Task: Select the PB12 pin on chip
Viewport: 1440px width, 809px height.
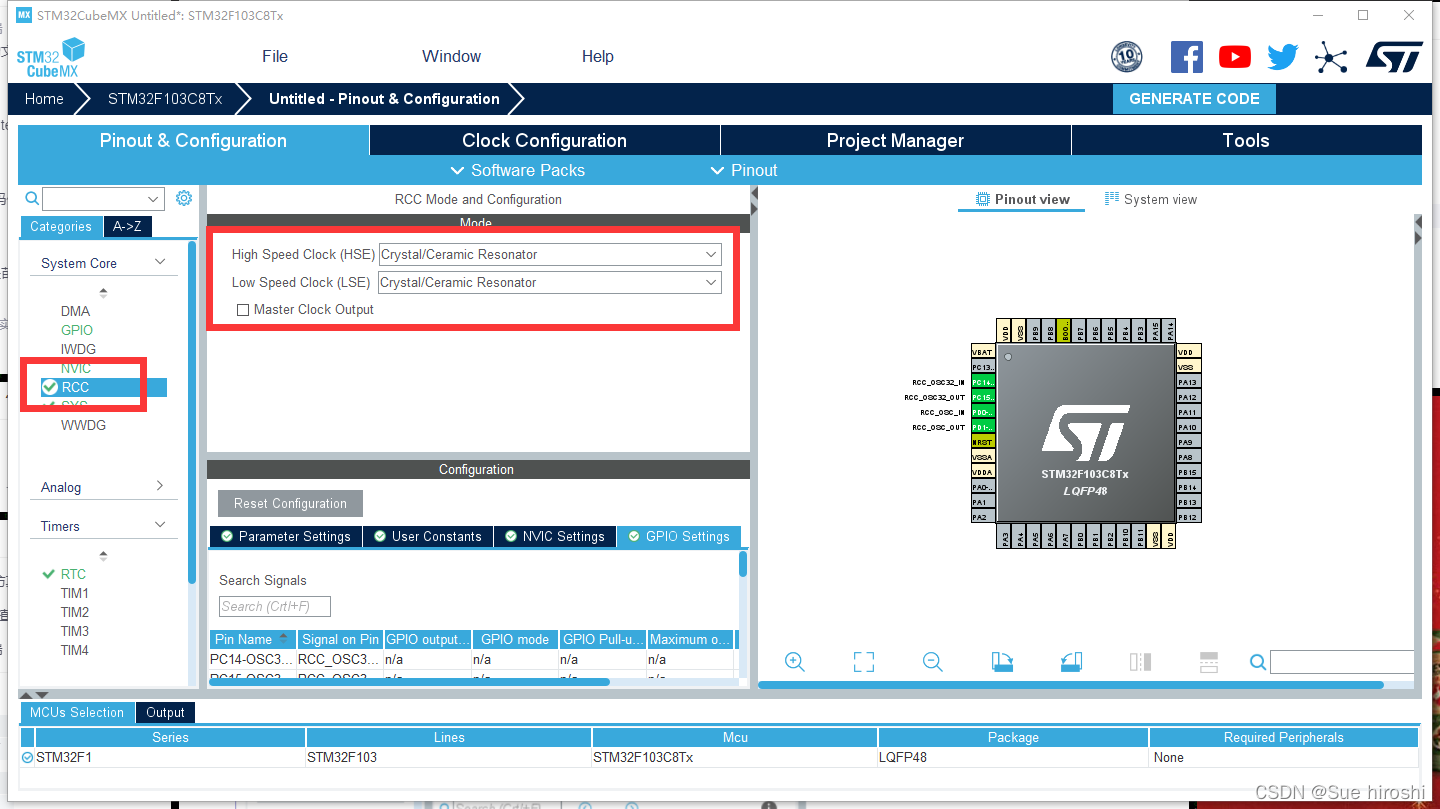Action: click(x=1188, y=517)
